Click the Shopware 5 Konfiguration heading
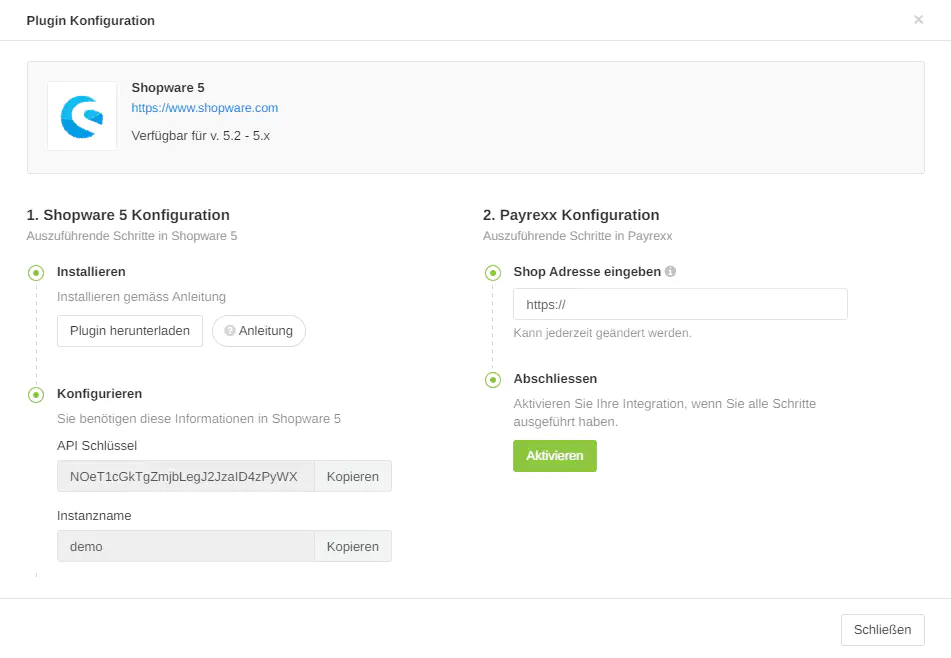951x658 pixels. click(x=128, y=215)
